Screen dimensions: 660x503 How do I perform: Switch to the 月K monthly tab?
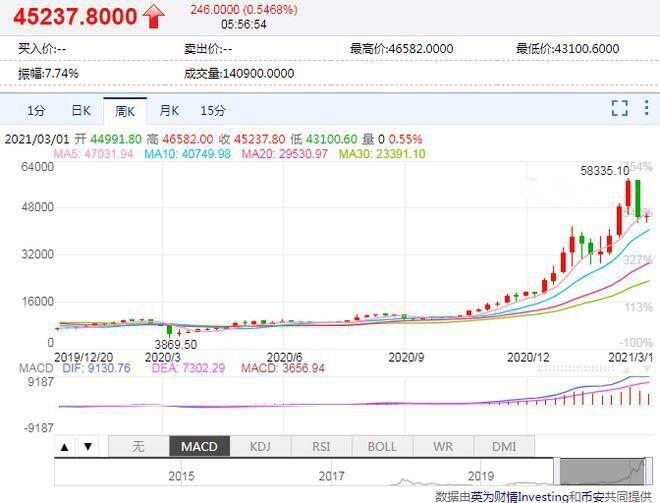pos(169,111)
